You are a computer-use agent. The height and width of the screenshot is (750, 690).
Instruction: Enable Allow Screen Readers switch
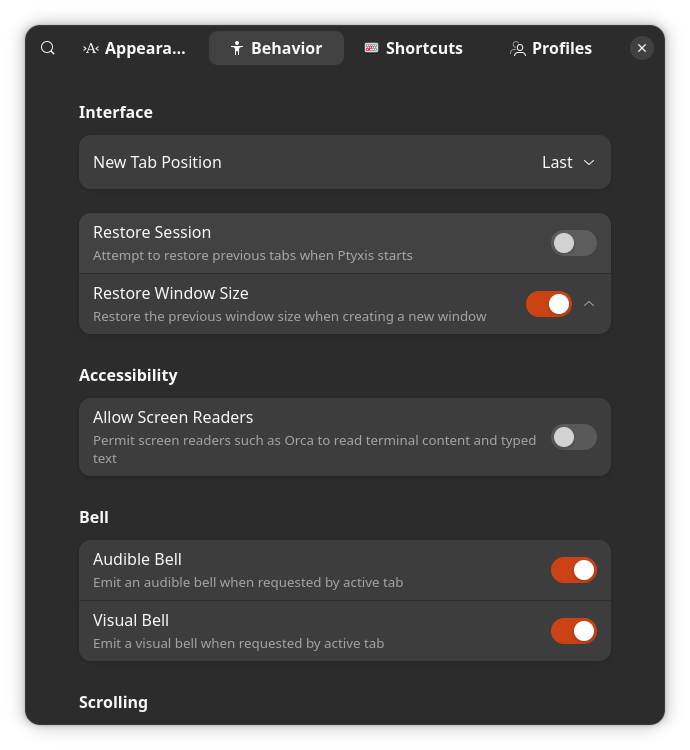pos(573,437)
